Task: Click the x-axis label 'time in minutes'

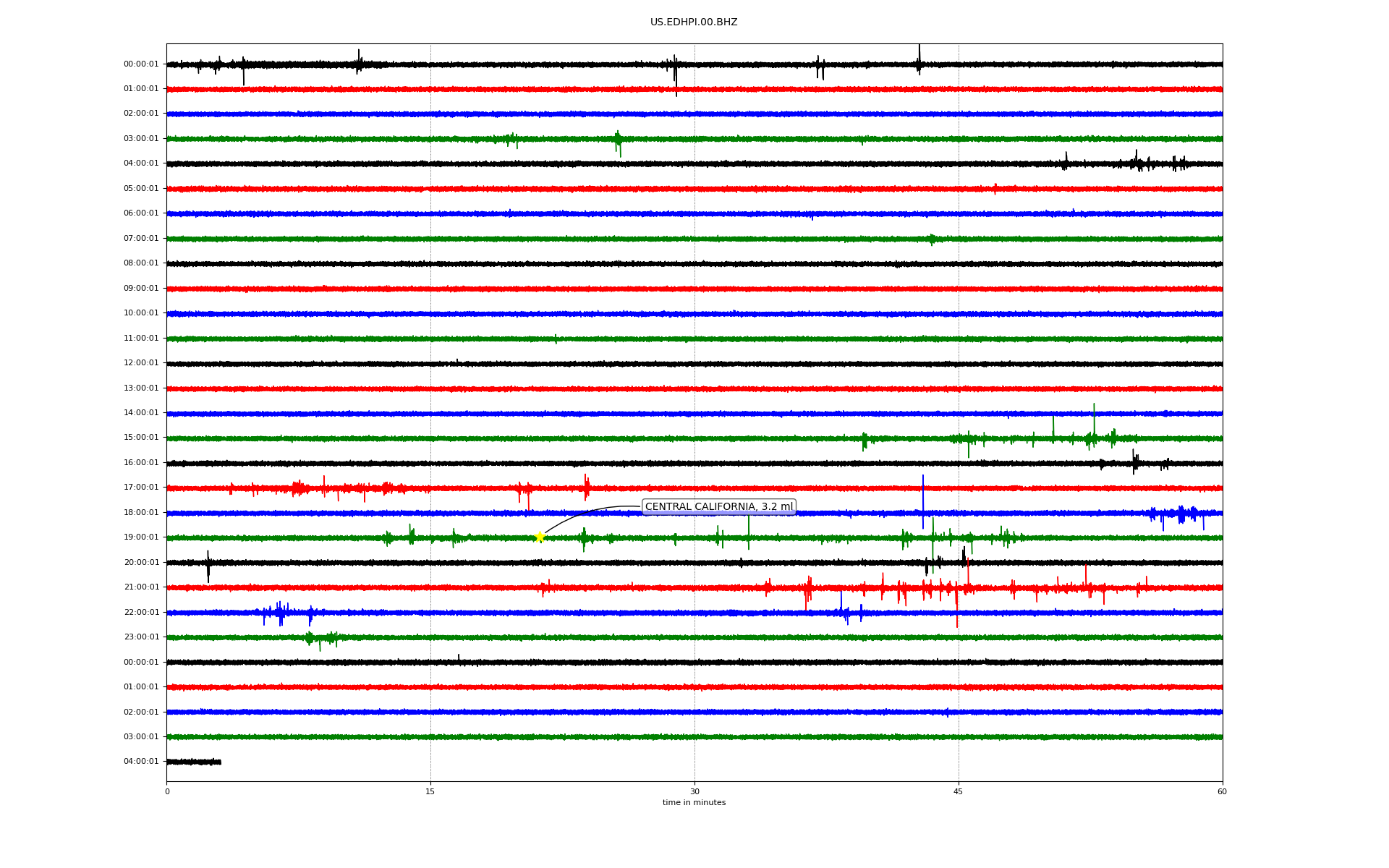Action: click(x=694, y=802)
